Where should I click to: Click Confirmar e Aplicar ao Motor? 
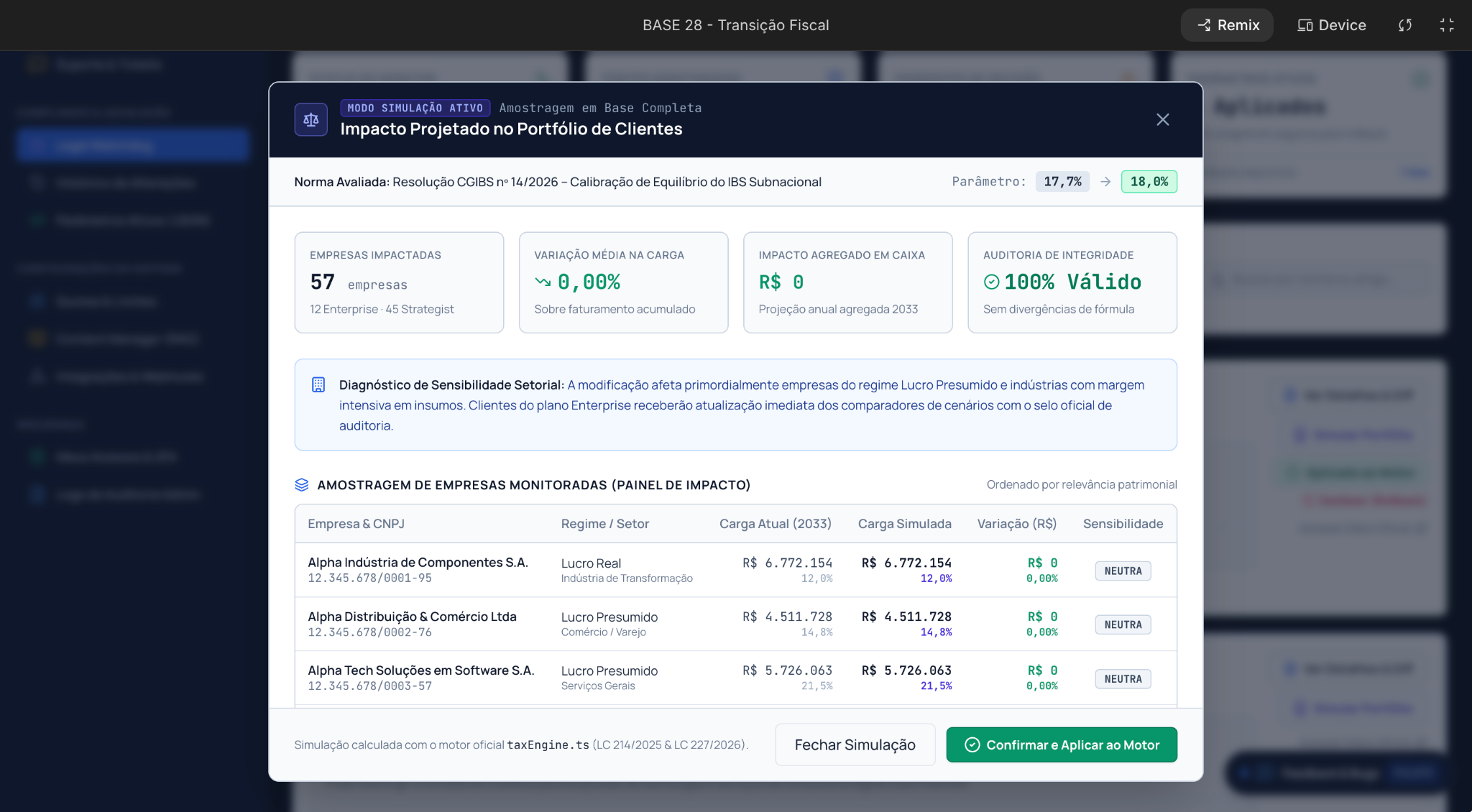1062,744
